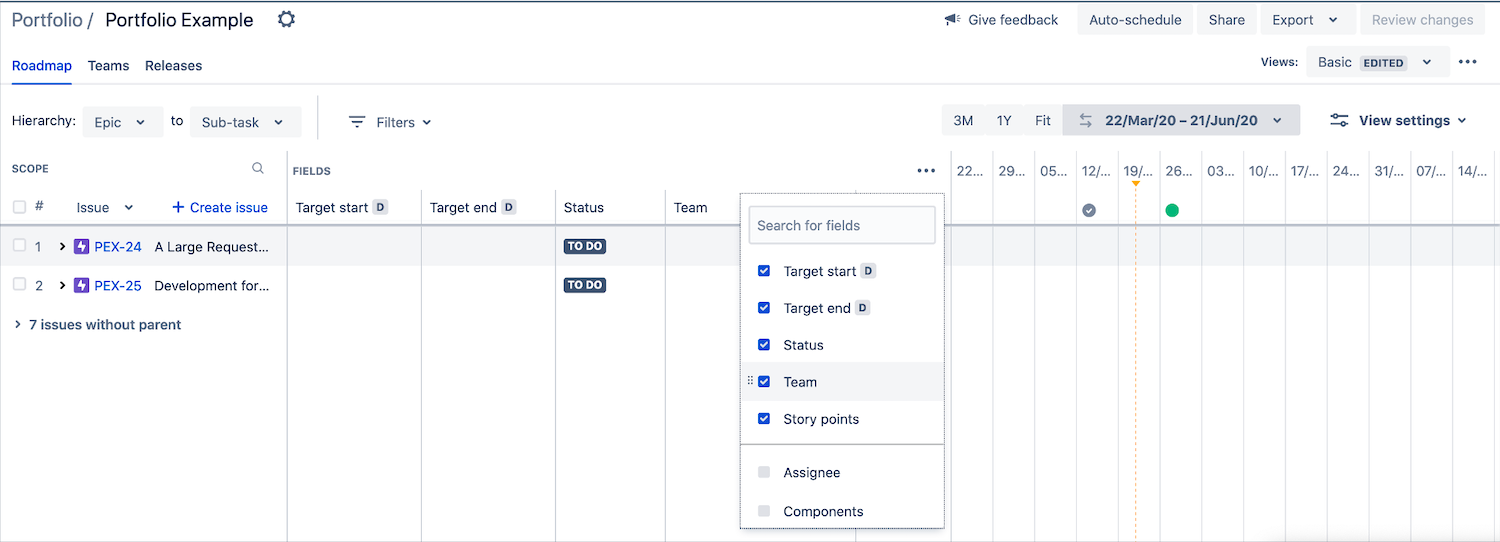The width and height of the screenshot is (1500, 542).
Task: Uncheck the Target end field checkbox
Action: click(764, 308)
